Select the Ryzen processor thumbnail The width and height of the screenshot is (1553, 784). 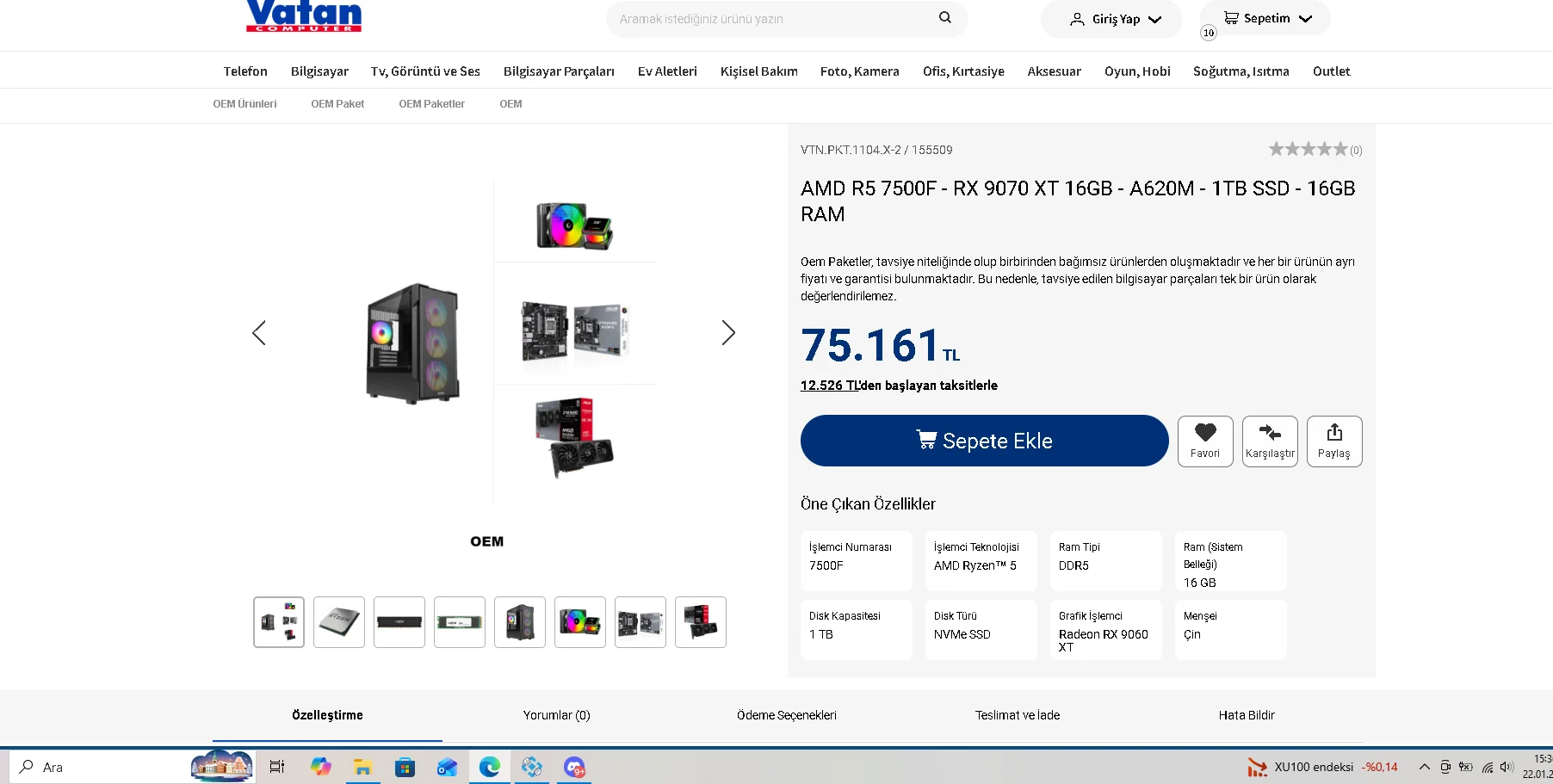[339, 622]
